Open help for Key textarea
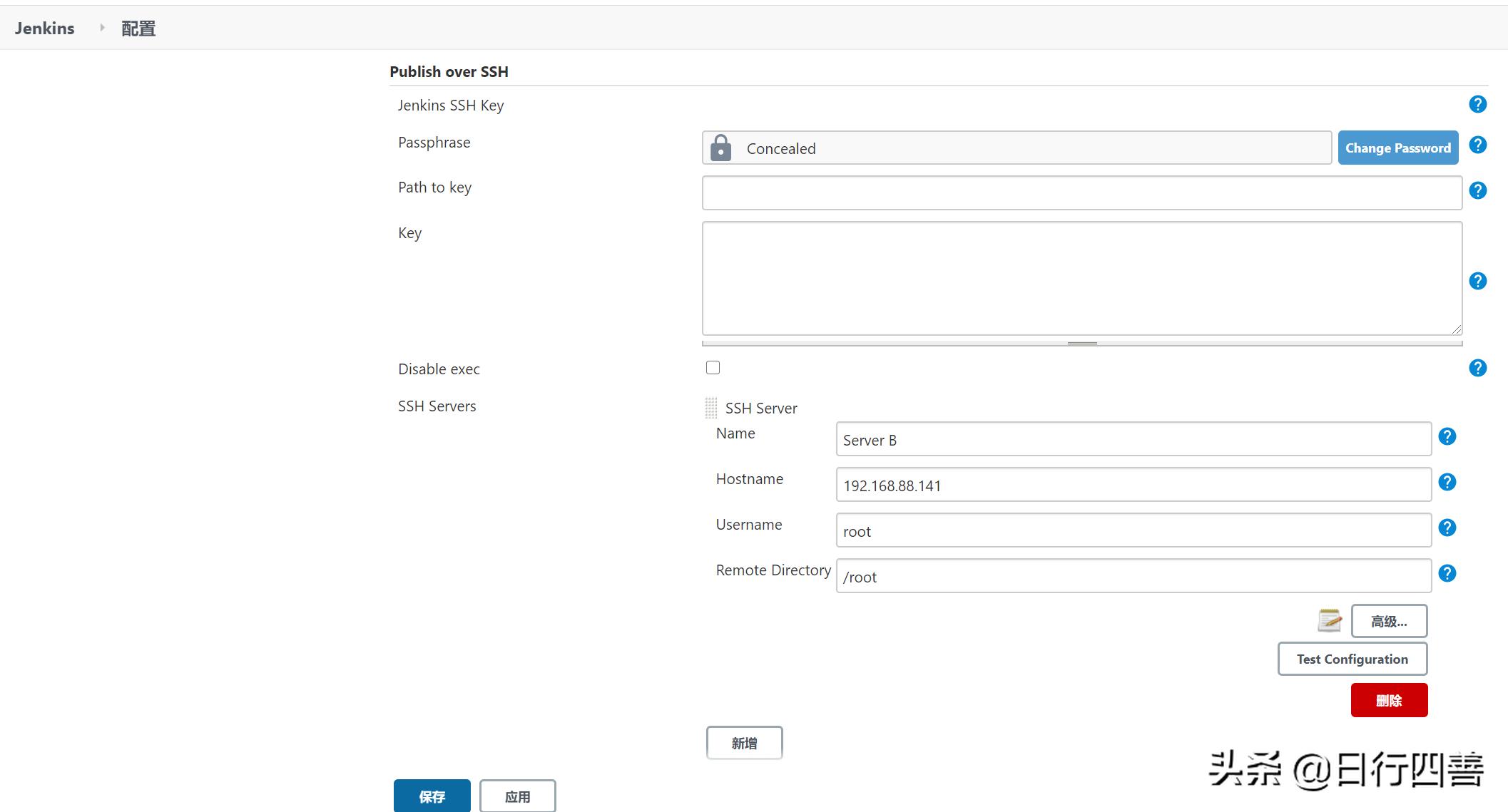The height and width of the screenshot is (812, 1508). (x=1477, y=281)
